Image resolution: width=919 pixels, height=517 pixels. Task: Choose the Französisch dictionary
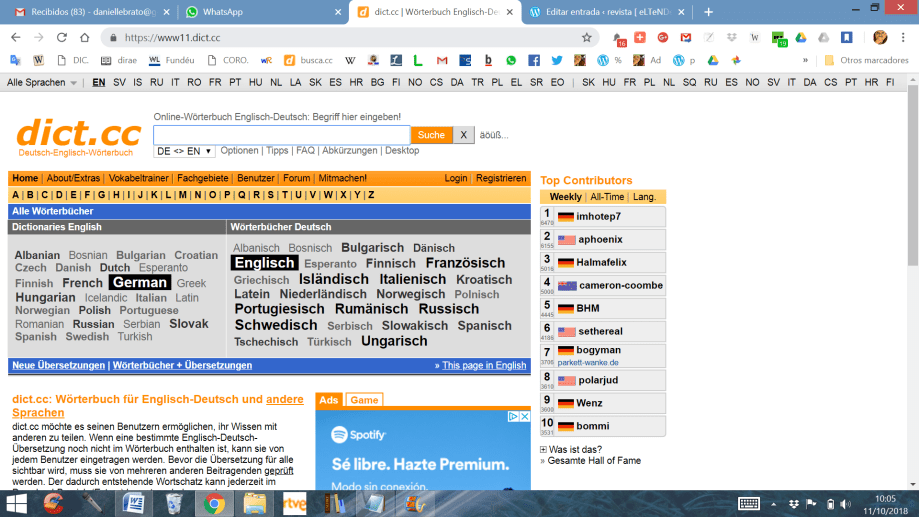pos(465,263)
